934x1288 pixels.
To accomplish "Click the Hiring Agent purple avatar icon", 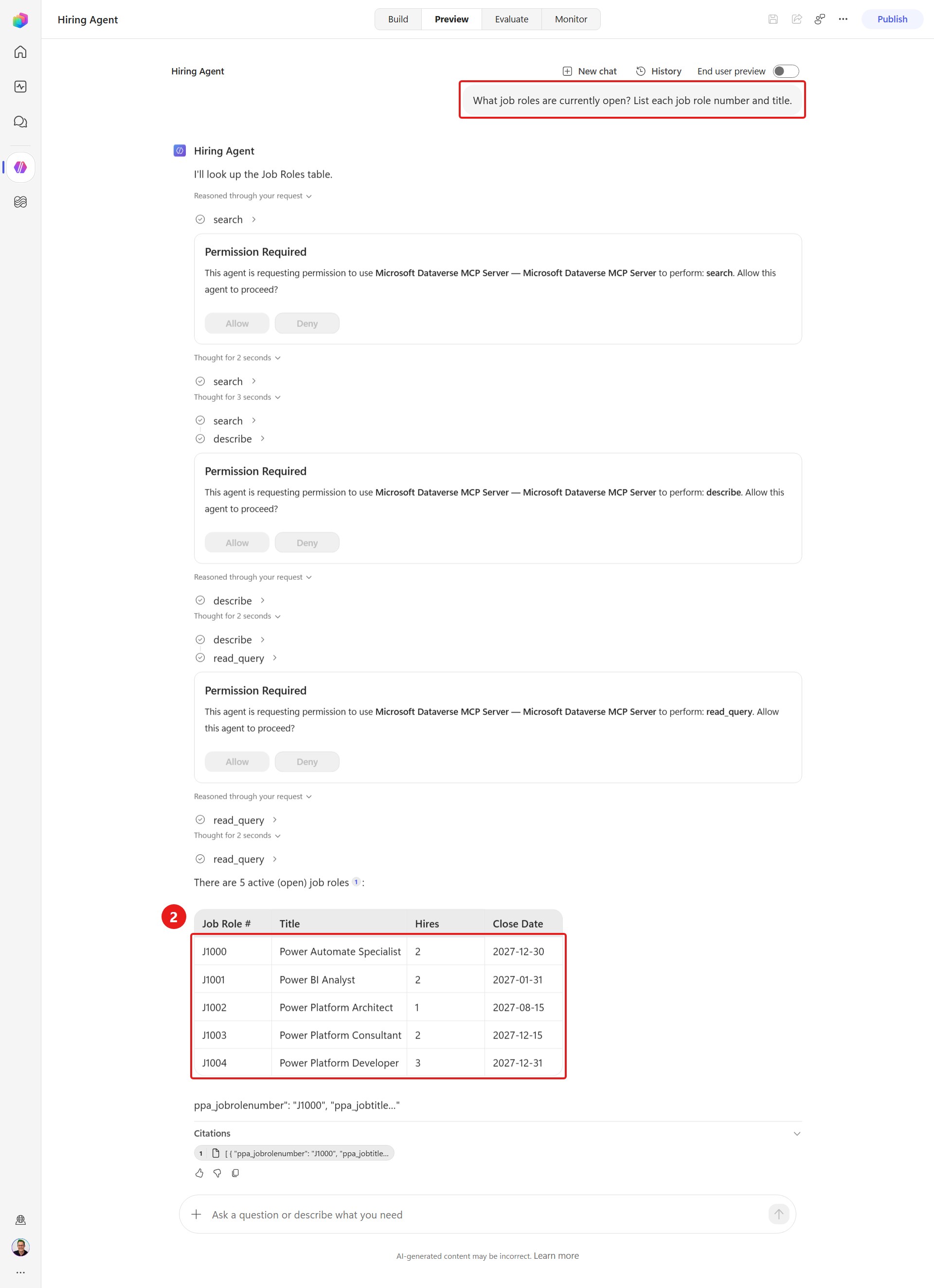I will point(180,150).
